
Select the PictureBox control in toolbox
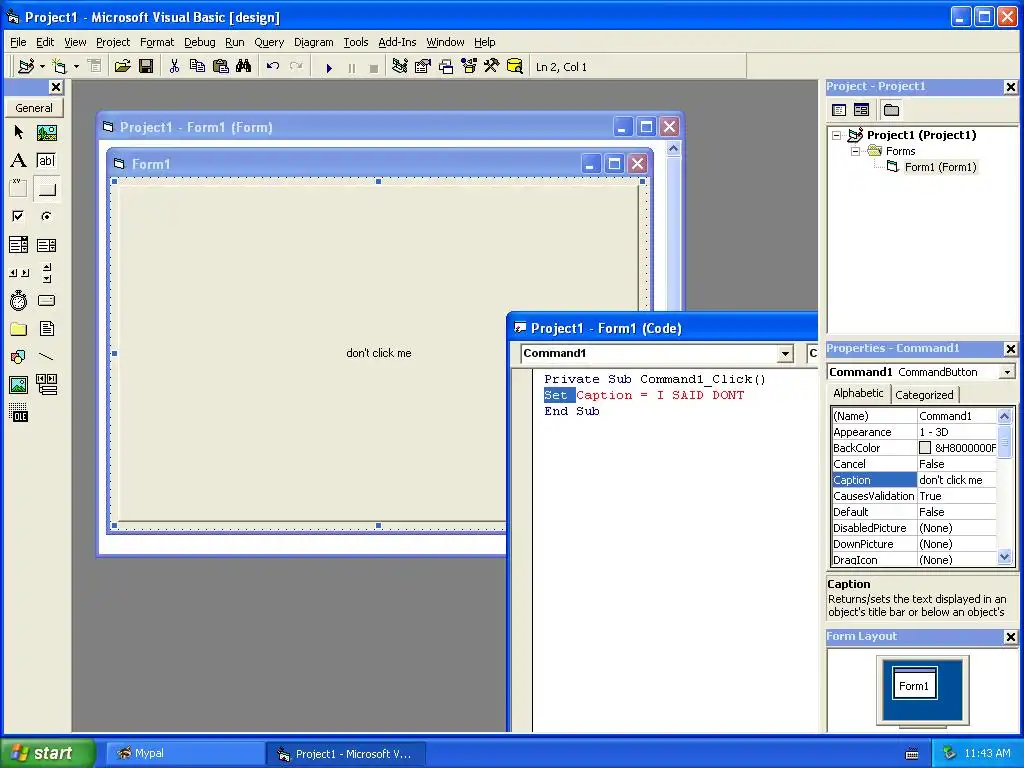(x=46, y=133)
